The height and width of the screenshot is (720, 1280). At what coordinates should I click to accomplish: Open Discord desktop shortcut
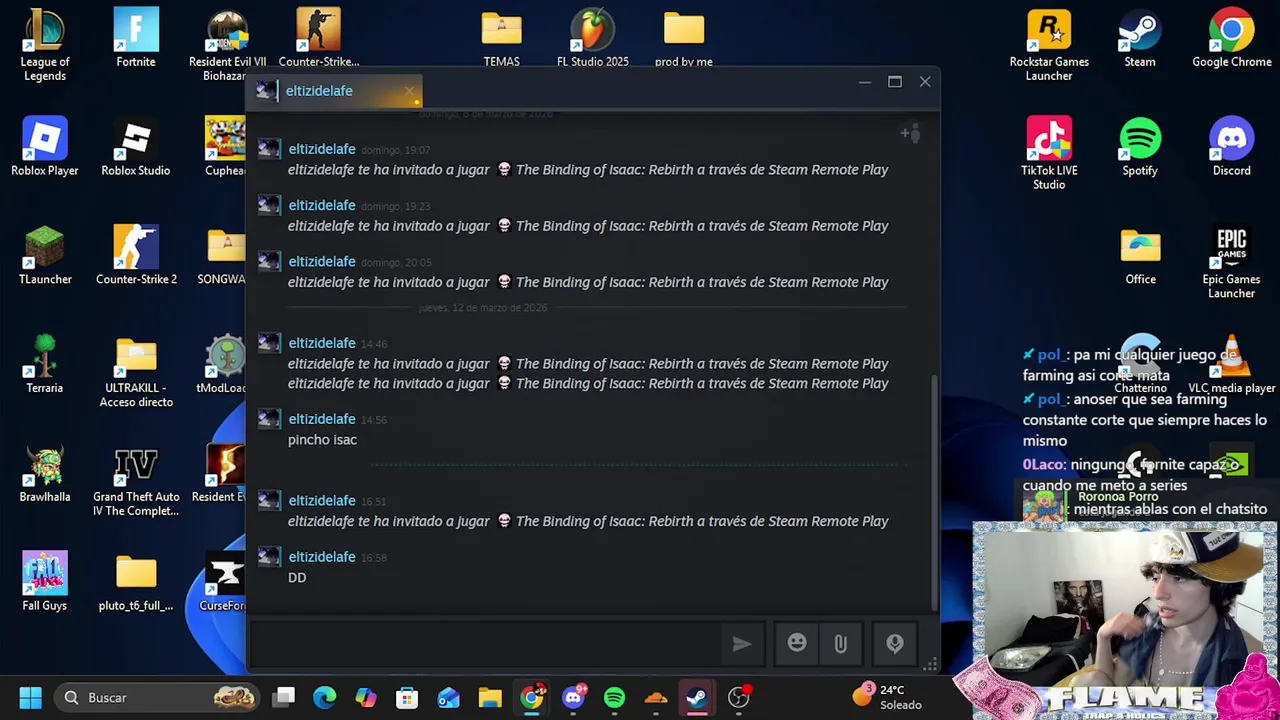click(x=1232, y=147)
